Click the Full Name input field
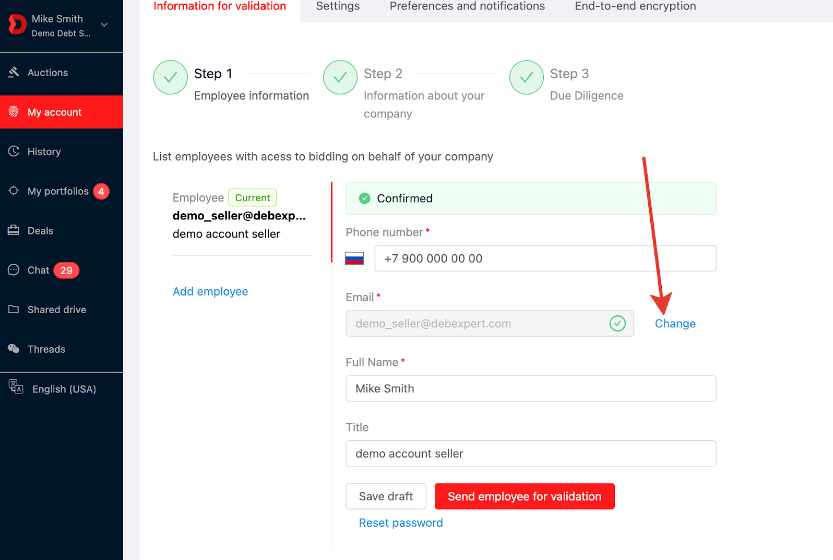833x560 pixels. click(x=531, y=388)
